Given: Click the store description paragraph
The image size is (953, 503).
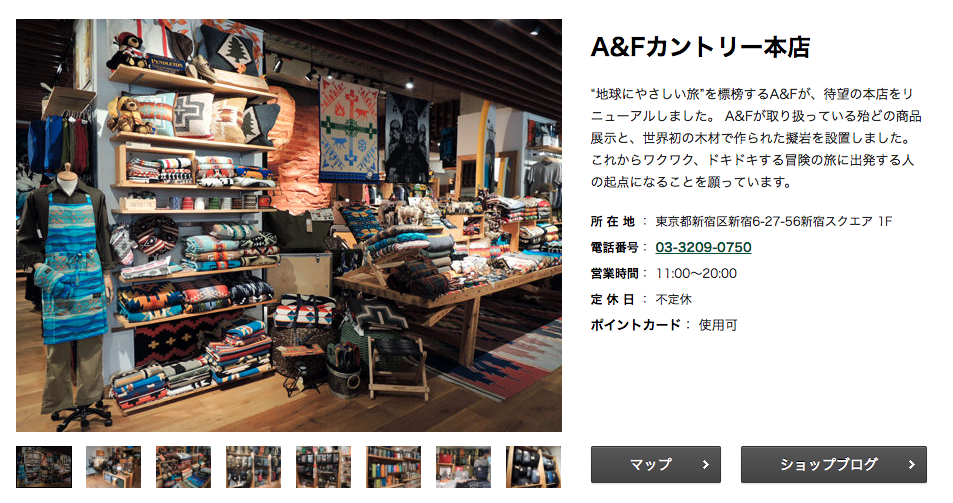Looking at the screenshot, I should coord(755,138).
